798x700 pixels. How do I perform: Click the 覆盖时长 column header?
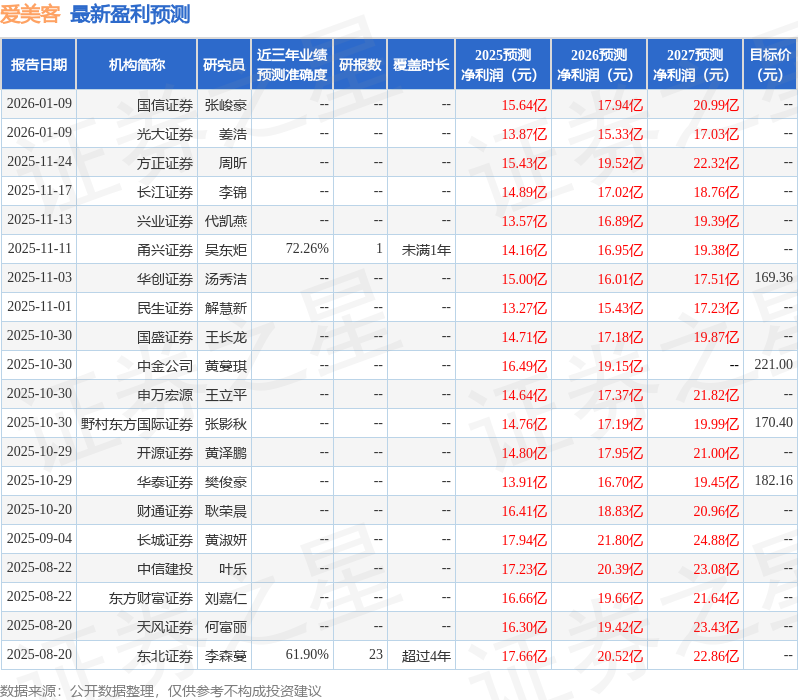coord(421,65)
